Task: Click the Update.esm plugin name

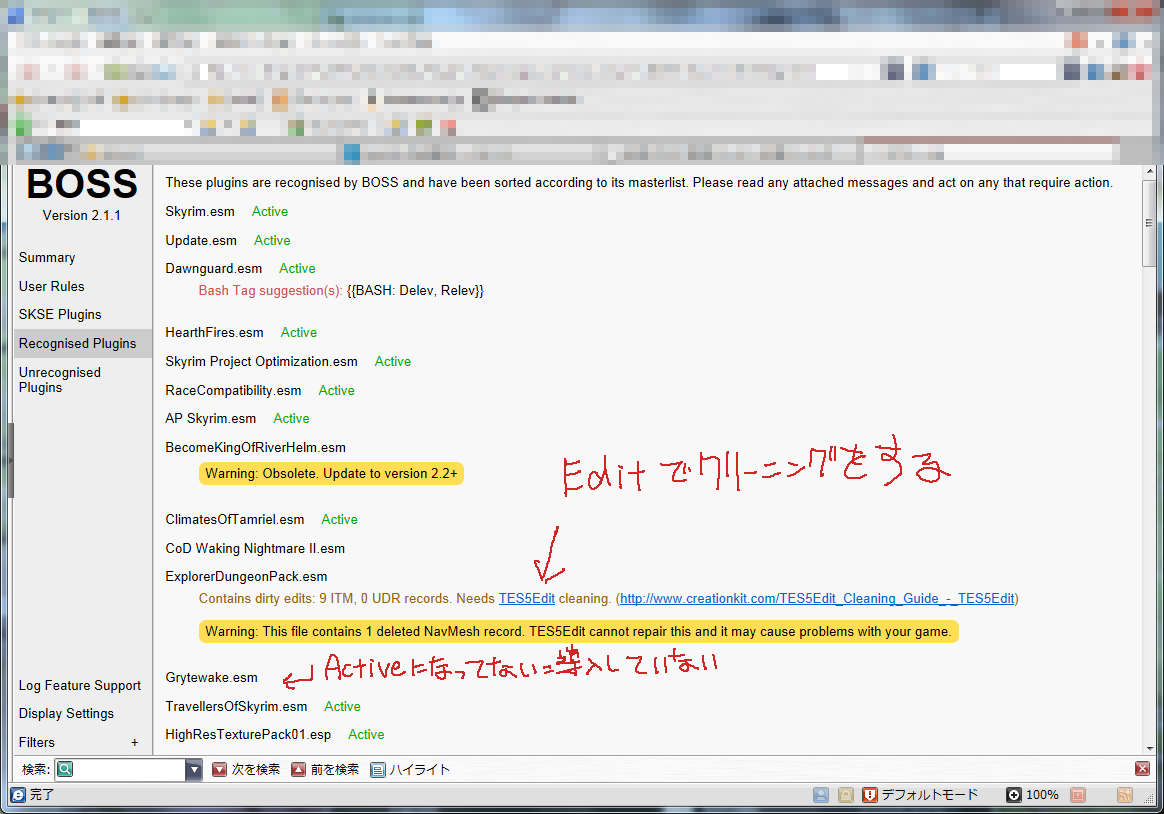Action: (x=201, y=240)
